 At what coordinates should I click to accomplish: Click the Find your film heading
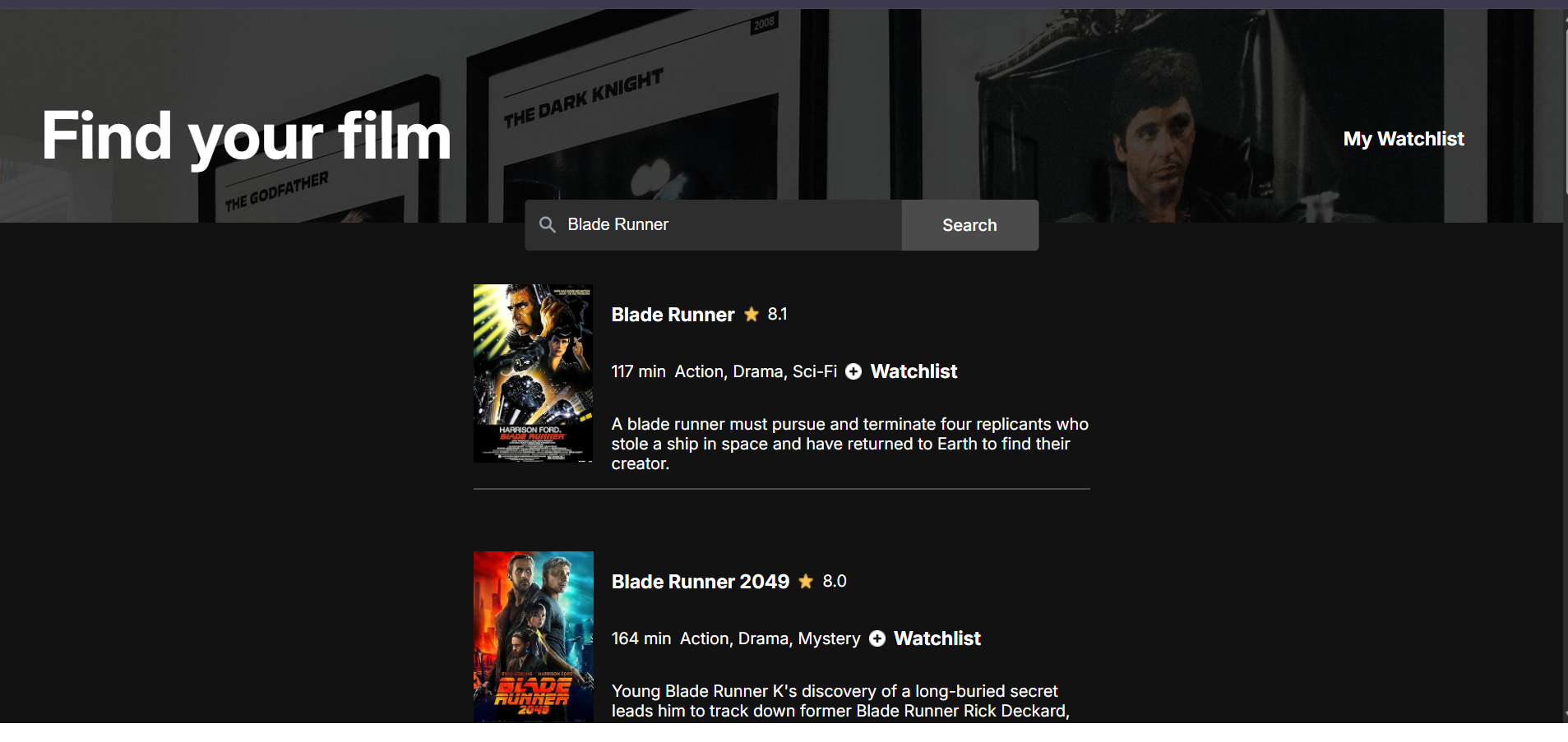[x=247, y=136]
